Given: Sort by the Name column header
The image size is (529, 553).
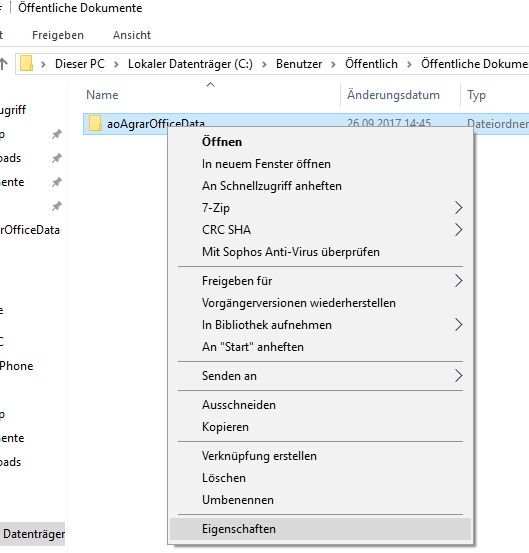Looking at the screenshot, I should pyautogui.click(x=102, y=95).
